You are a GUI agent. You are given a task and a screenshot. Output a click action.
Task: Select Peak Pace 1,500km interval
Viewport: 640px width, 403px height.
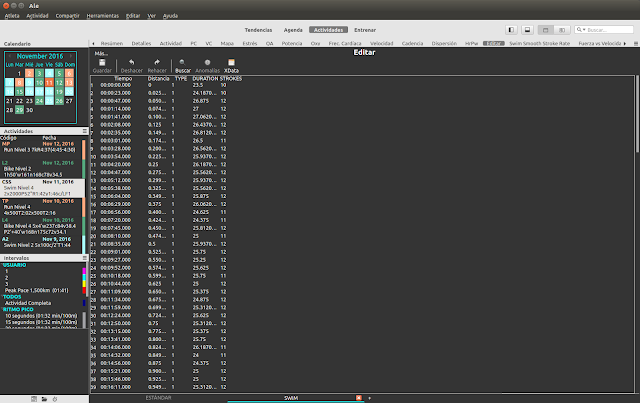37,290
